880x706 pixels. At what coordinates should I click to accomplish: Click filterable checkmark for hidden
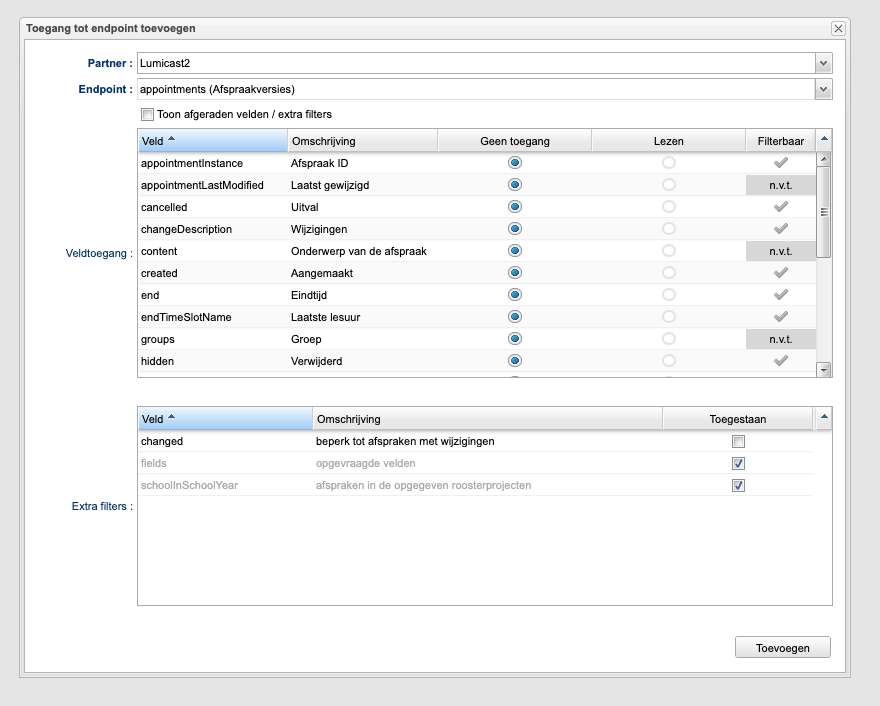781,360
